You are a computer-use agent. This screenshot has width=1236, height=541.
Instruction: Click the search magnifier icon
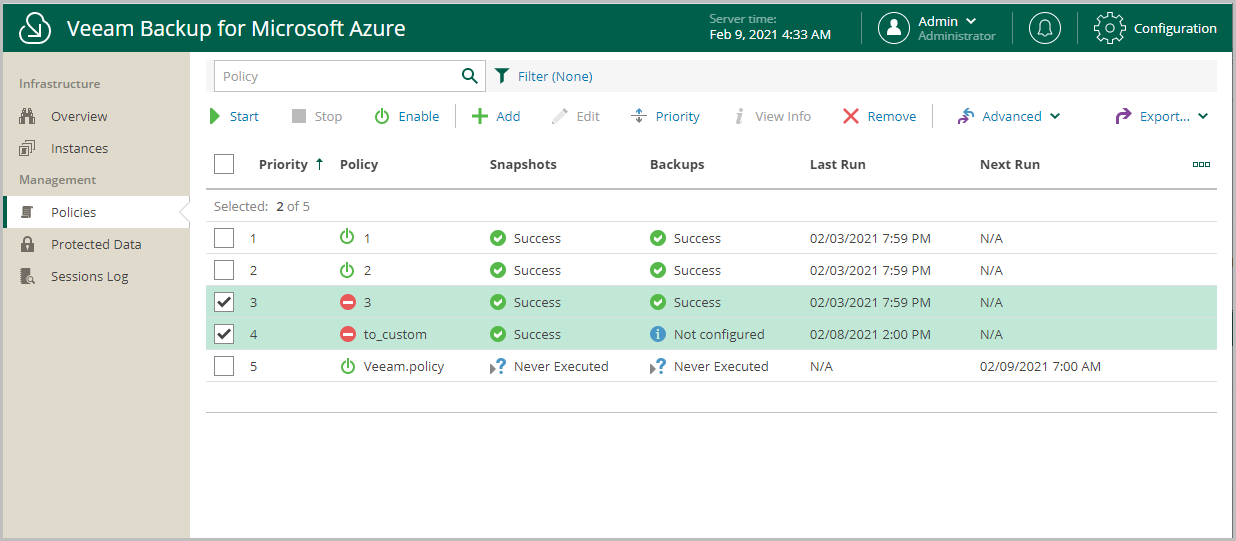point(469,76)
